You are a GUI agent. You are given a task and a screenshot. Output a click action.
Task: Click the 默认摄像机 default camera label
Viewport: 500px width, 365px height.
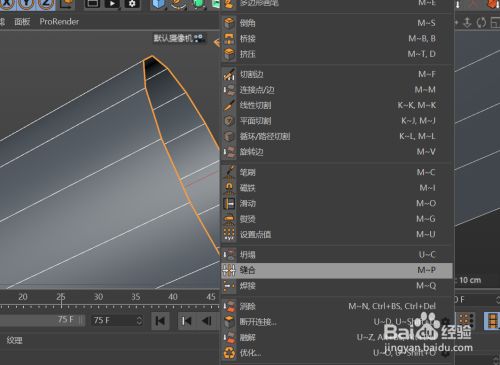[173, 38]
